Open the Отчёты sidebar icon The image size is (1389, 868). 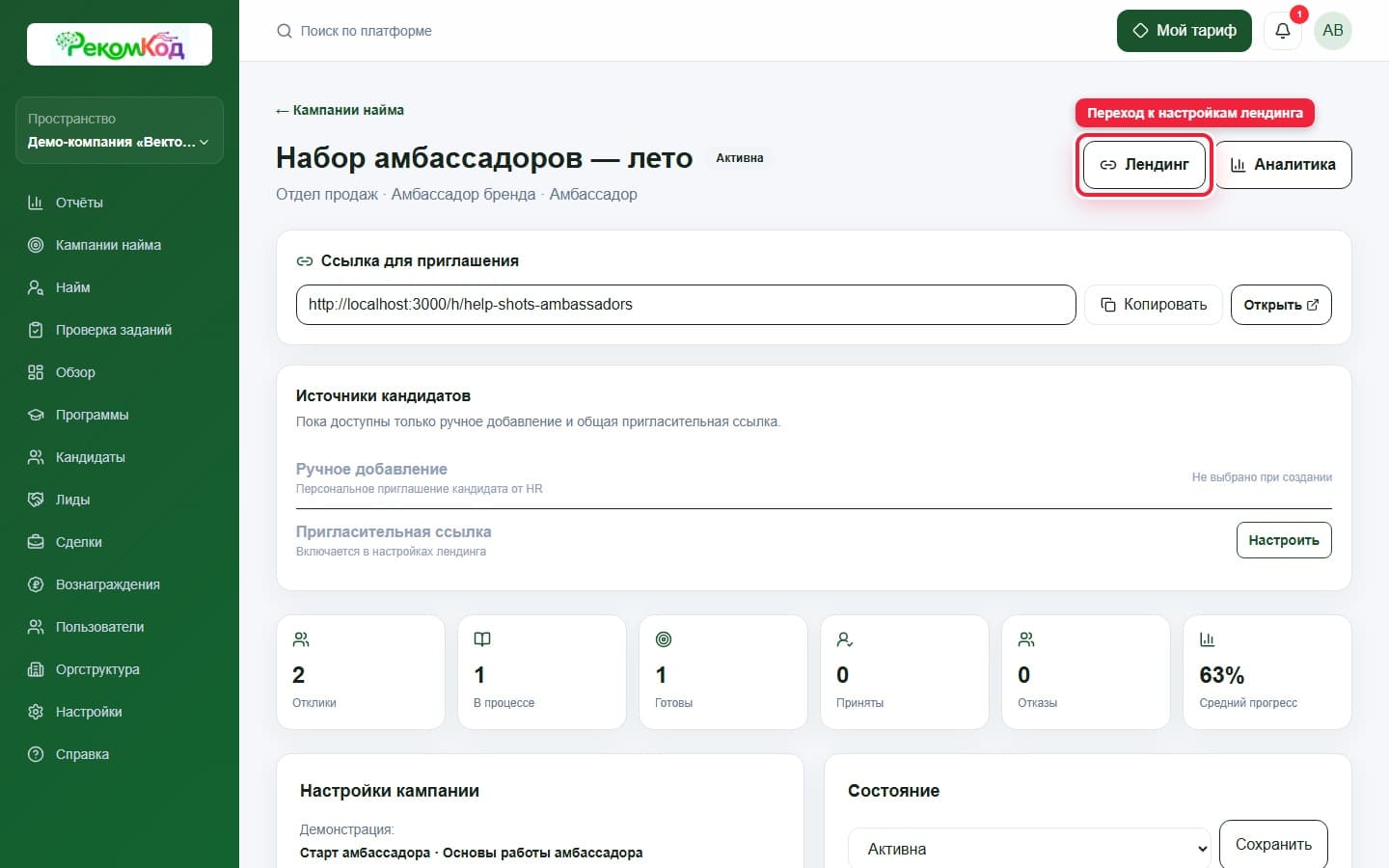[36, 203]
